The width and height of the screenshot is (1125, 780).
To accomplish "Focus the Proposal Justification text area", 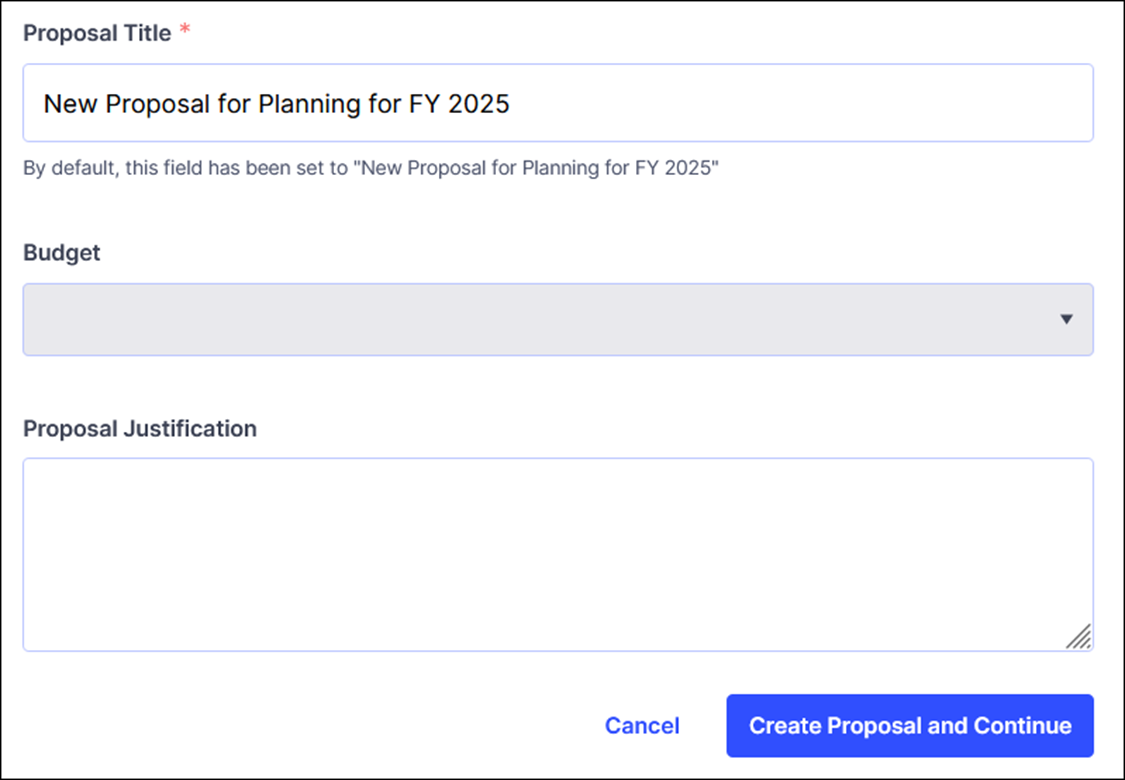I will pos(557,554).
